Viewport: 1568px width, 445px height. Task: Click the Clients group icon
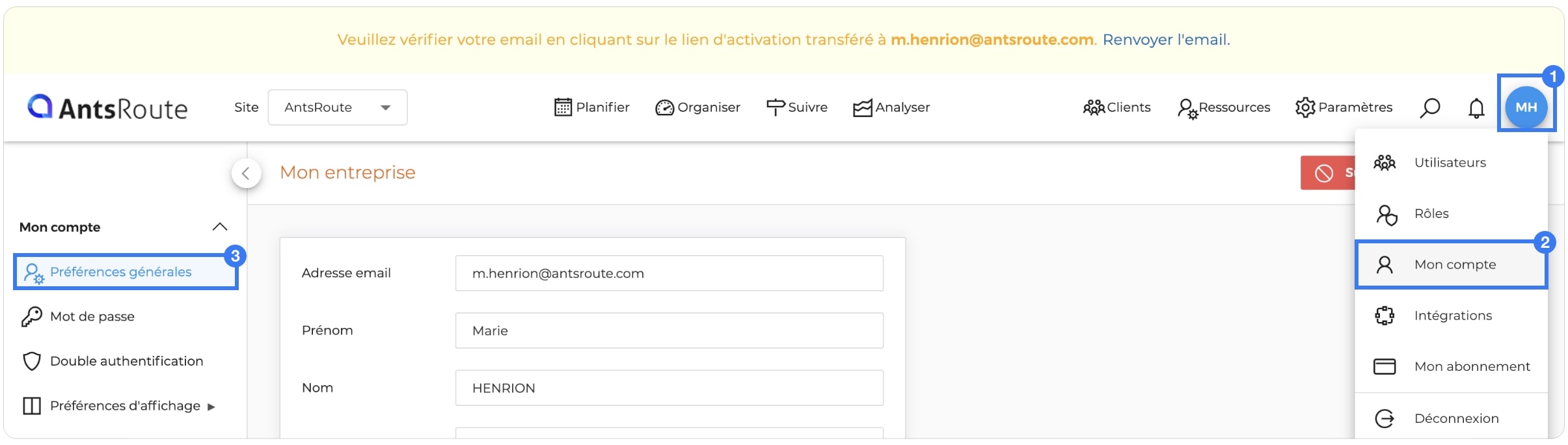point(1094,108)
